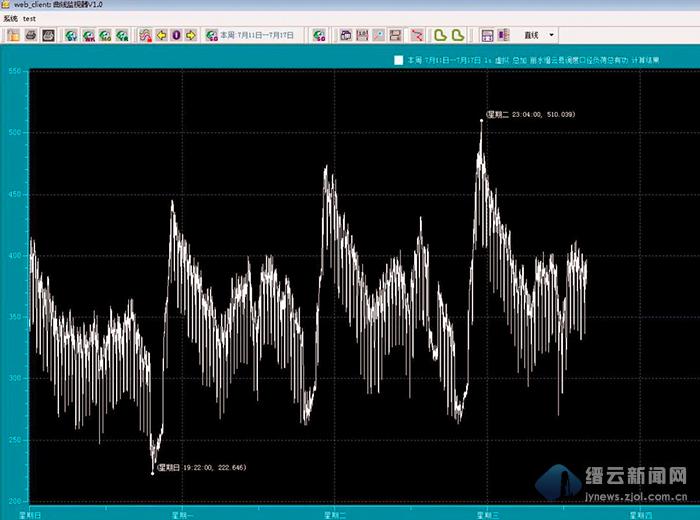Click the colored bar-panel icon before 直线
This screenshot has width=700, height=520.
point(504,35)
